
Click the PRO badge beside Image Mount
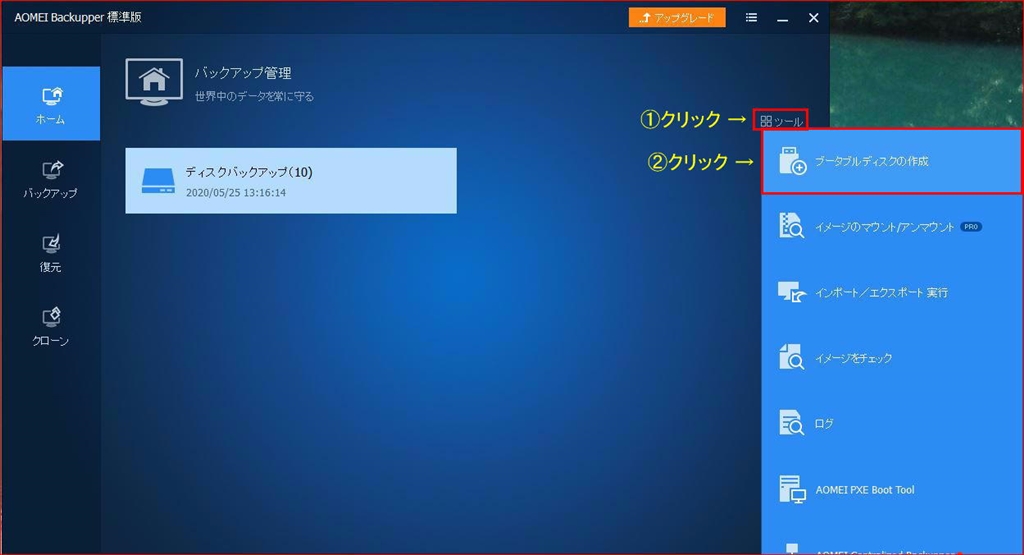(971, 227)
